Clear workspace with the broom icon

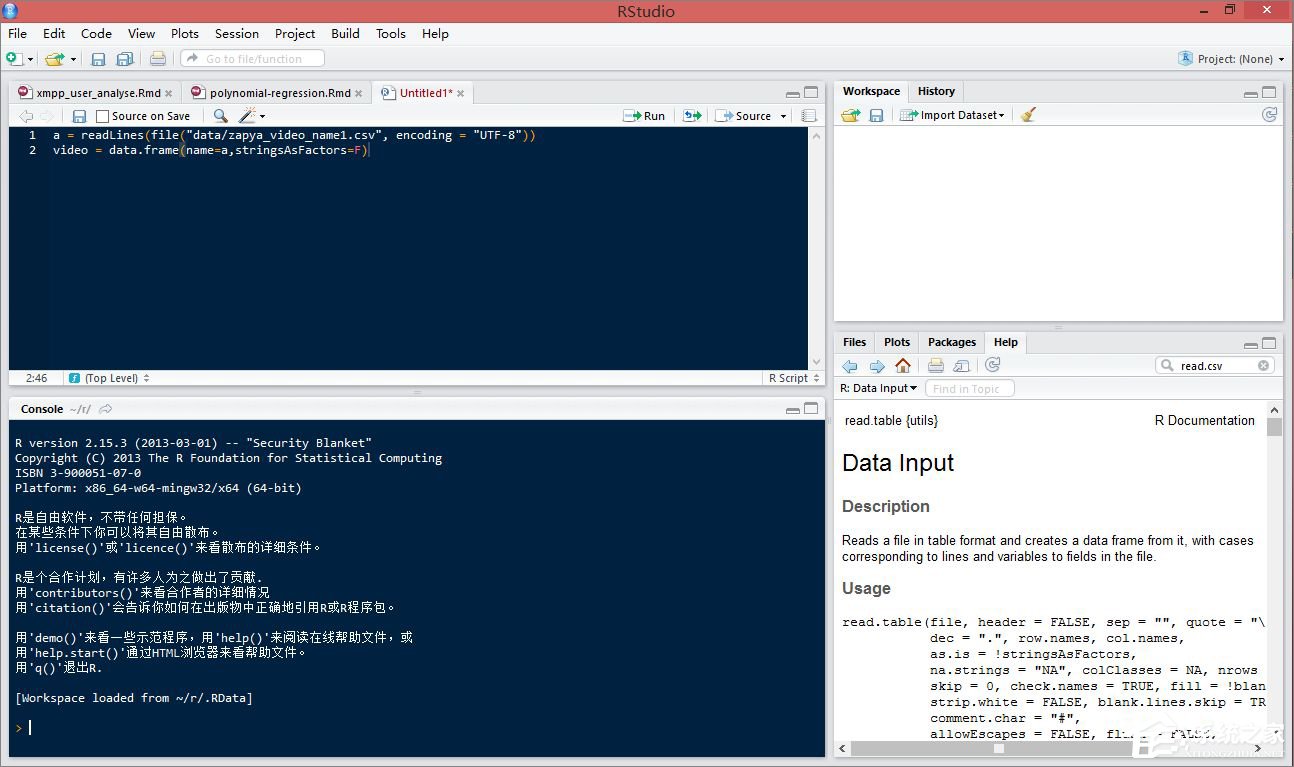[1028, 115]
